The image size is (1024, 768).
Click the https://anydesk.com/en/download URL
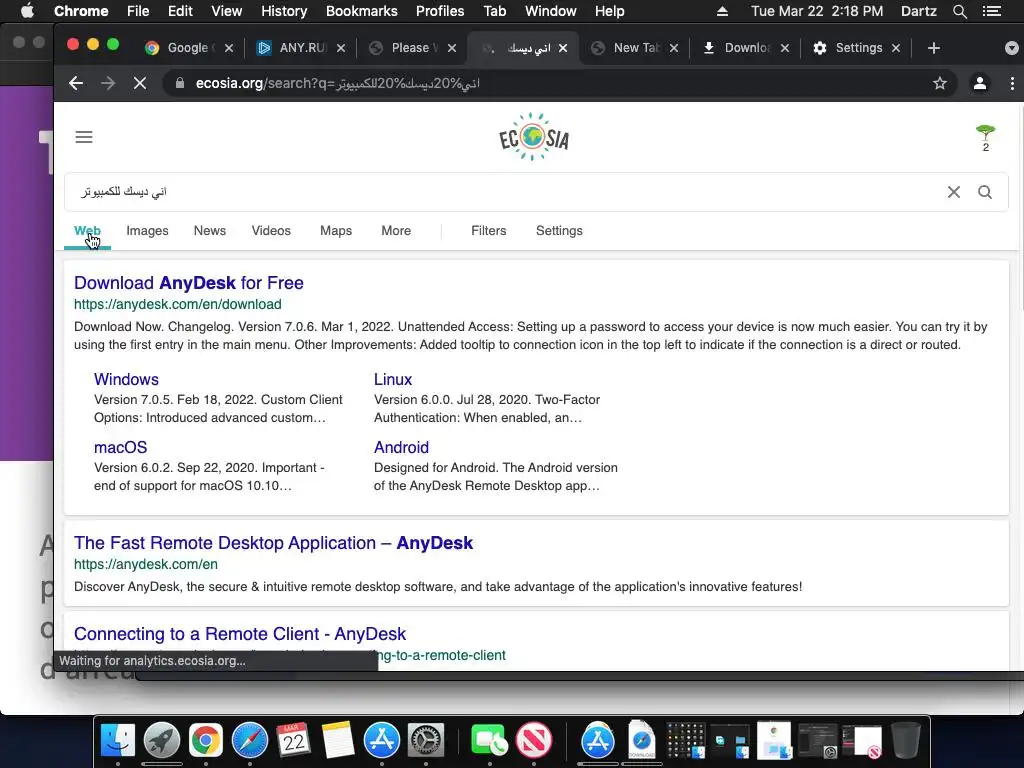178,304
